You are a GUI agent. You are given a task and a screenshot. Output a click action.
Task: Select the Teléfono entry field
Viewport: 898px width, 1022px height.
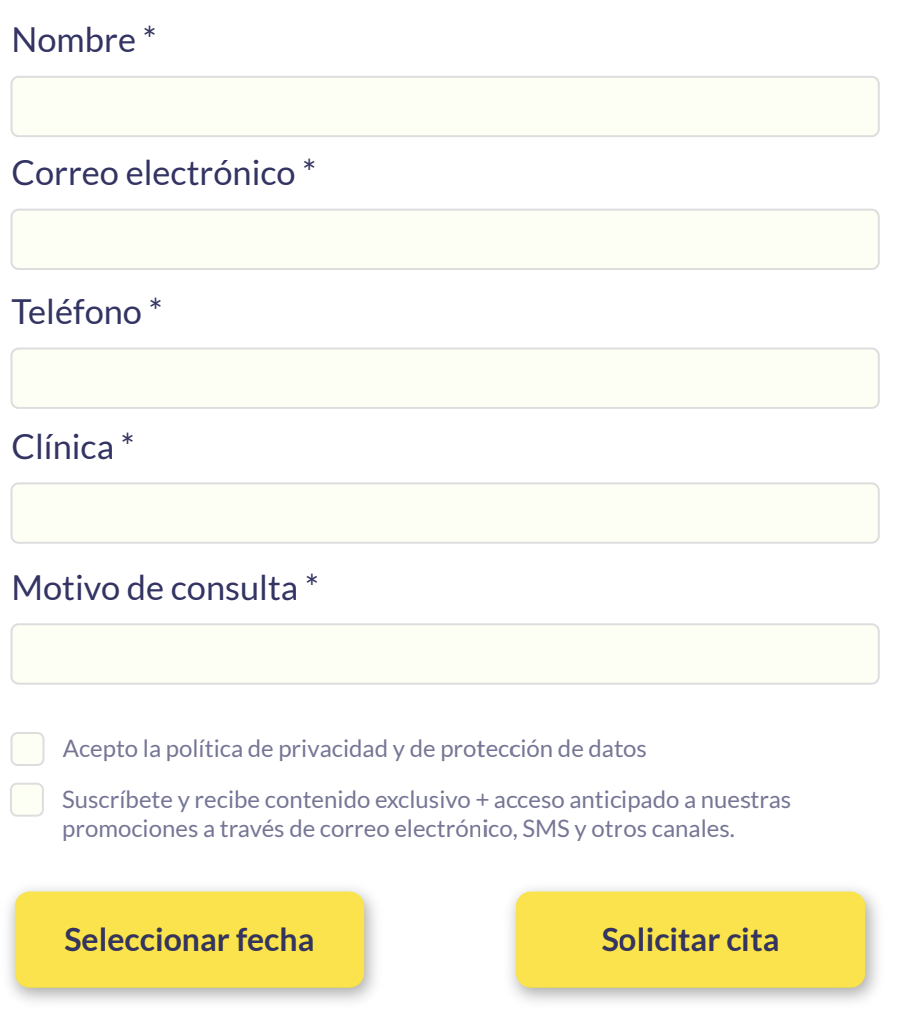(x=445, y=378)
